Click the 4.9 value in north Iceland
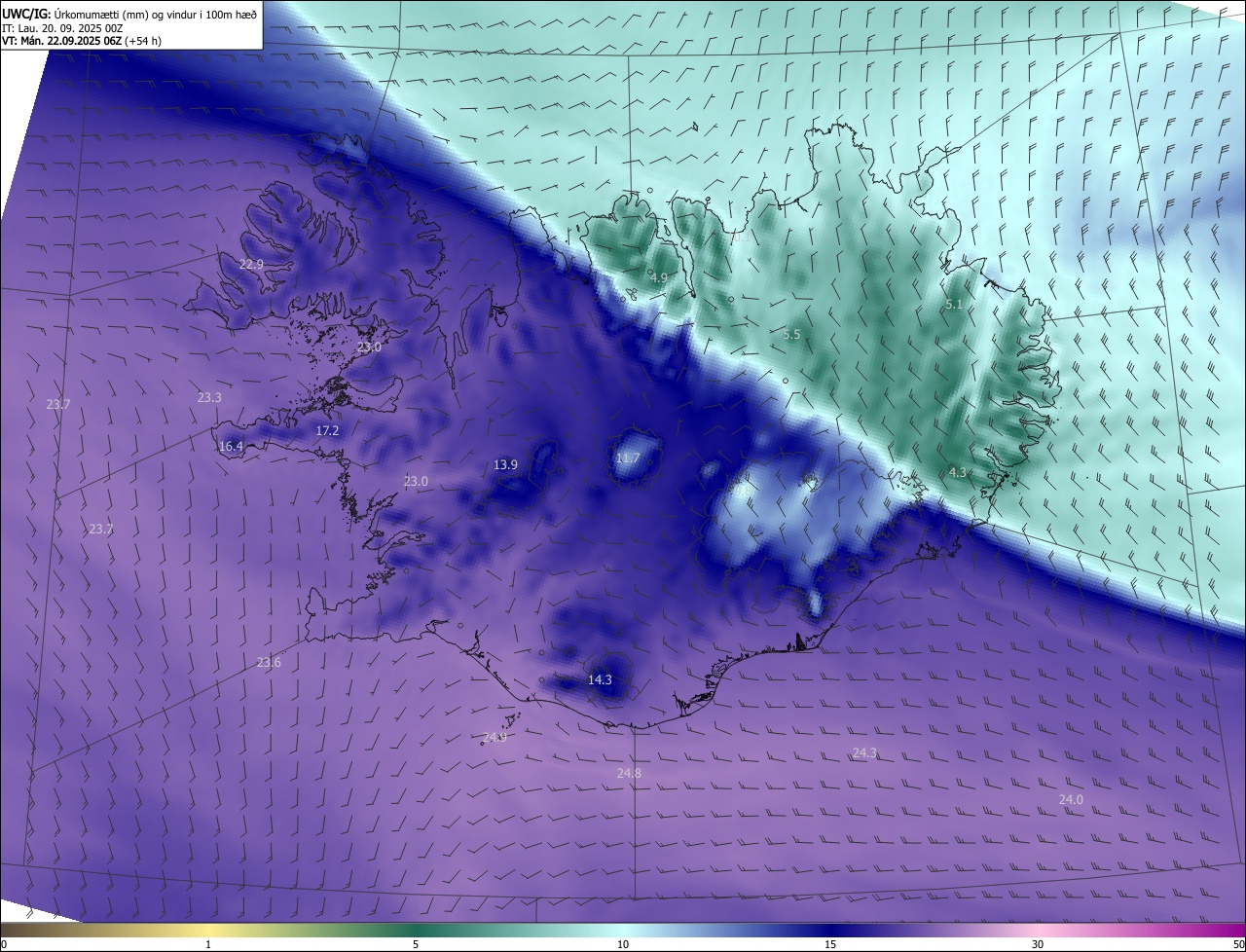1246x952 pixels. [x=659, y=277]
